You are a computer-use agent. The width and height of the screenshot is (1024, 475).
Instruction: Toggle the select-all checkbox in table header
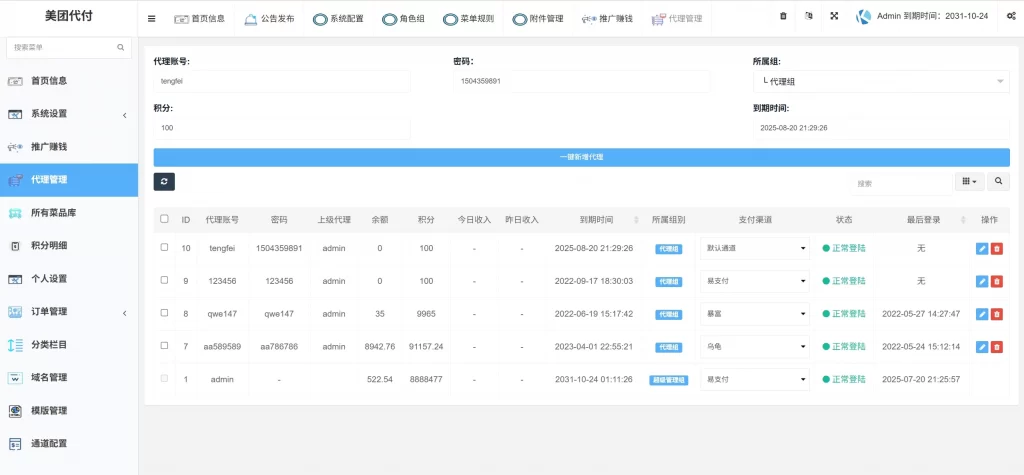164,219
